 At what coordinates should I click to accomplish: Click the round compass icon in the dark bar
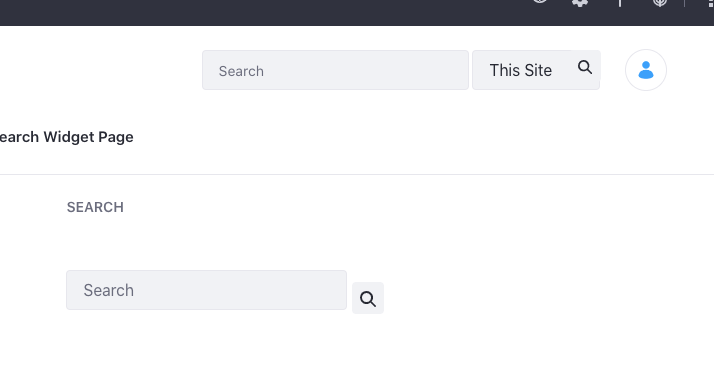point(540,1)
